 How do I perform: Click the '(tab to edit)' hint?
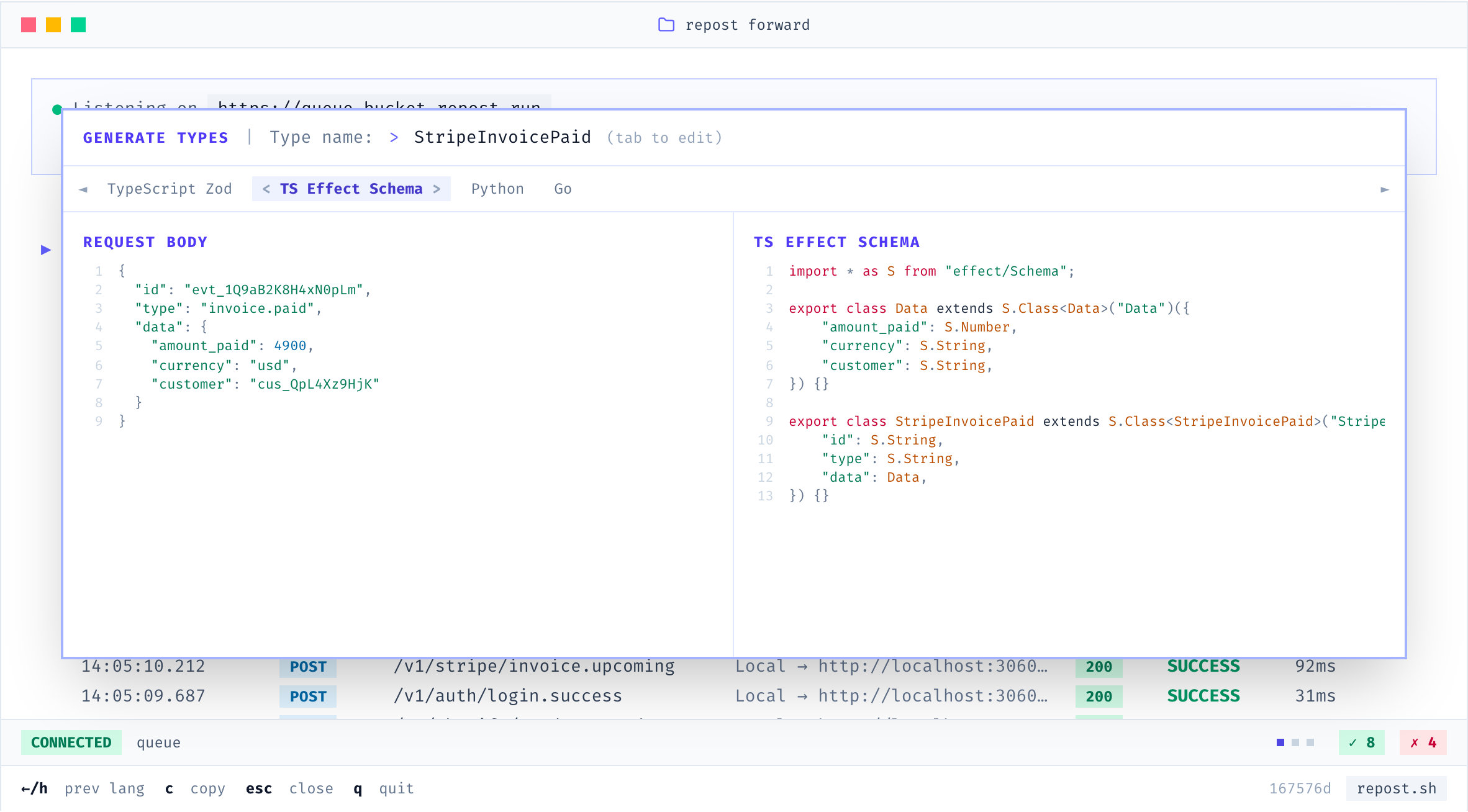click(664, 138)
